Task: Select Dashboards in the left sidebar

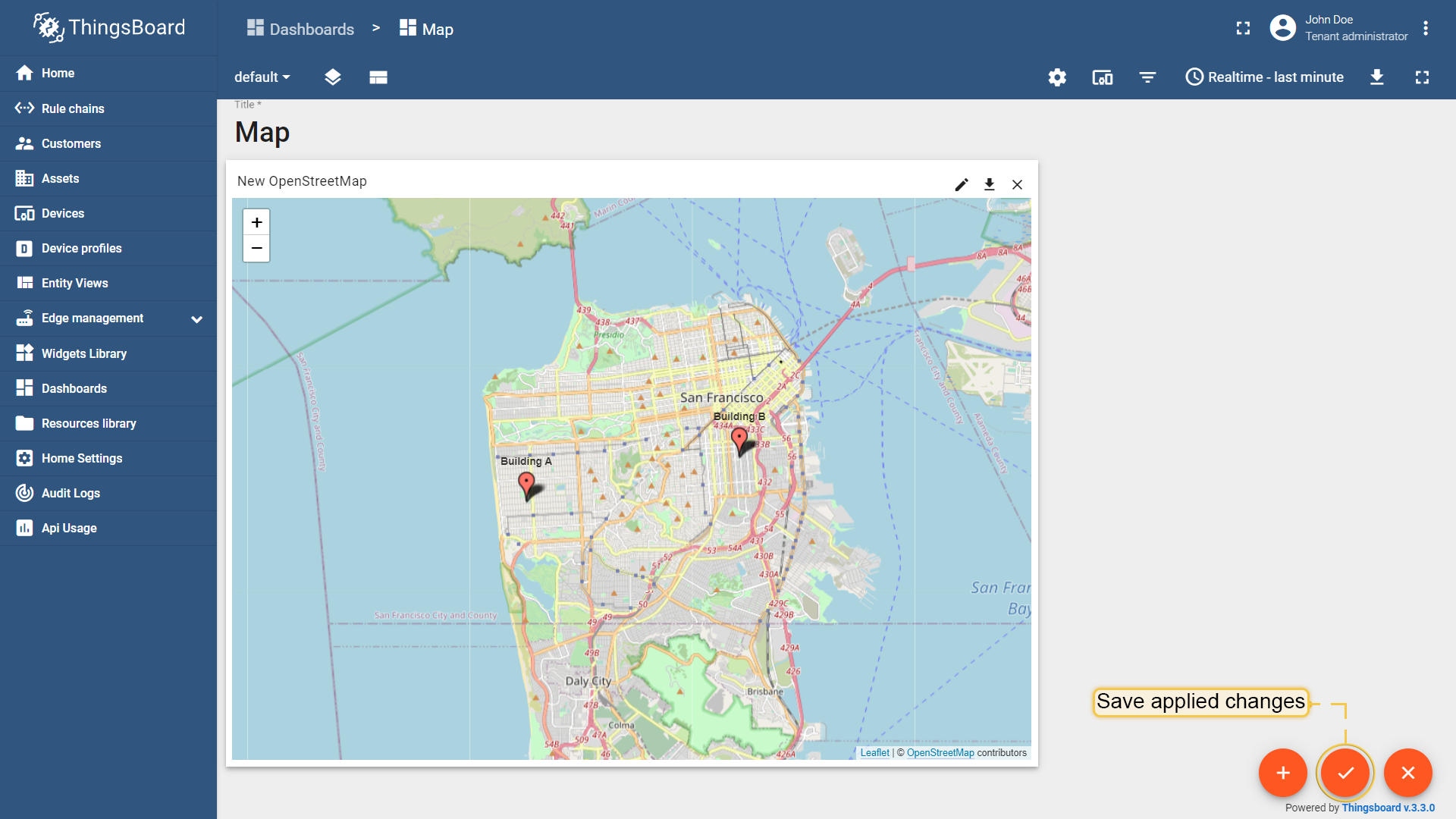Action: [x=108, y=388]
